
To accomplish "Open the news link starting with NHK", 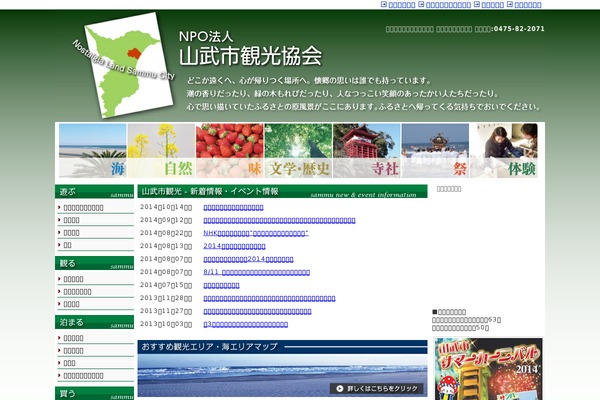I will 256,233.
